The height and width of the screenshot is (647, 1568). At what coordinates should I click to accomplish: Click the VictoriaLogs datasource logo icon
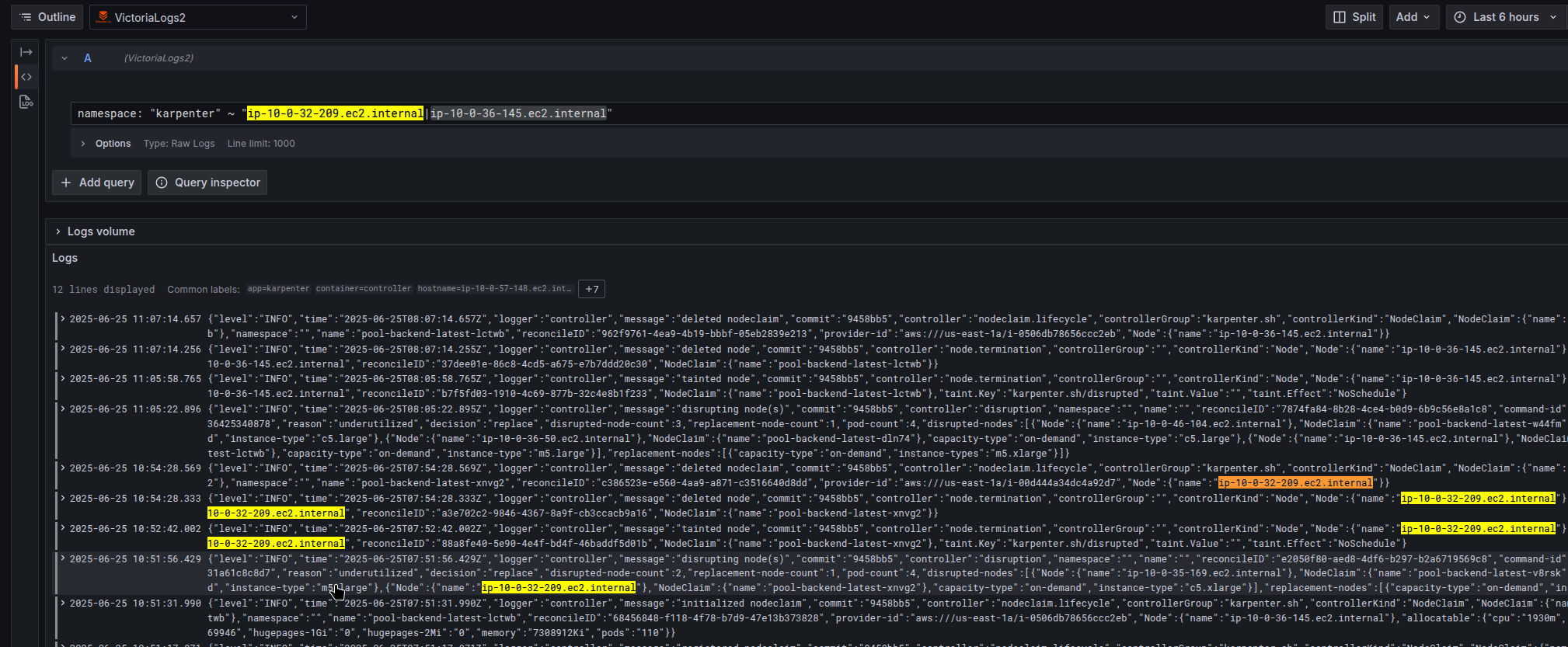103,17
